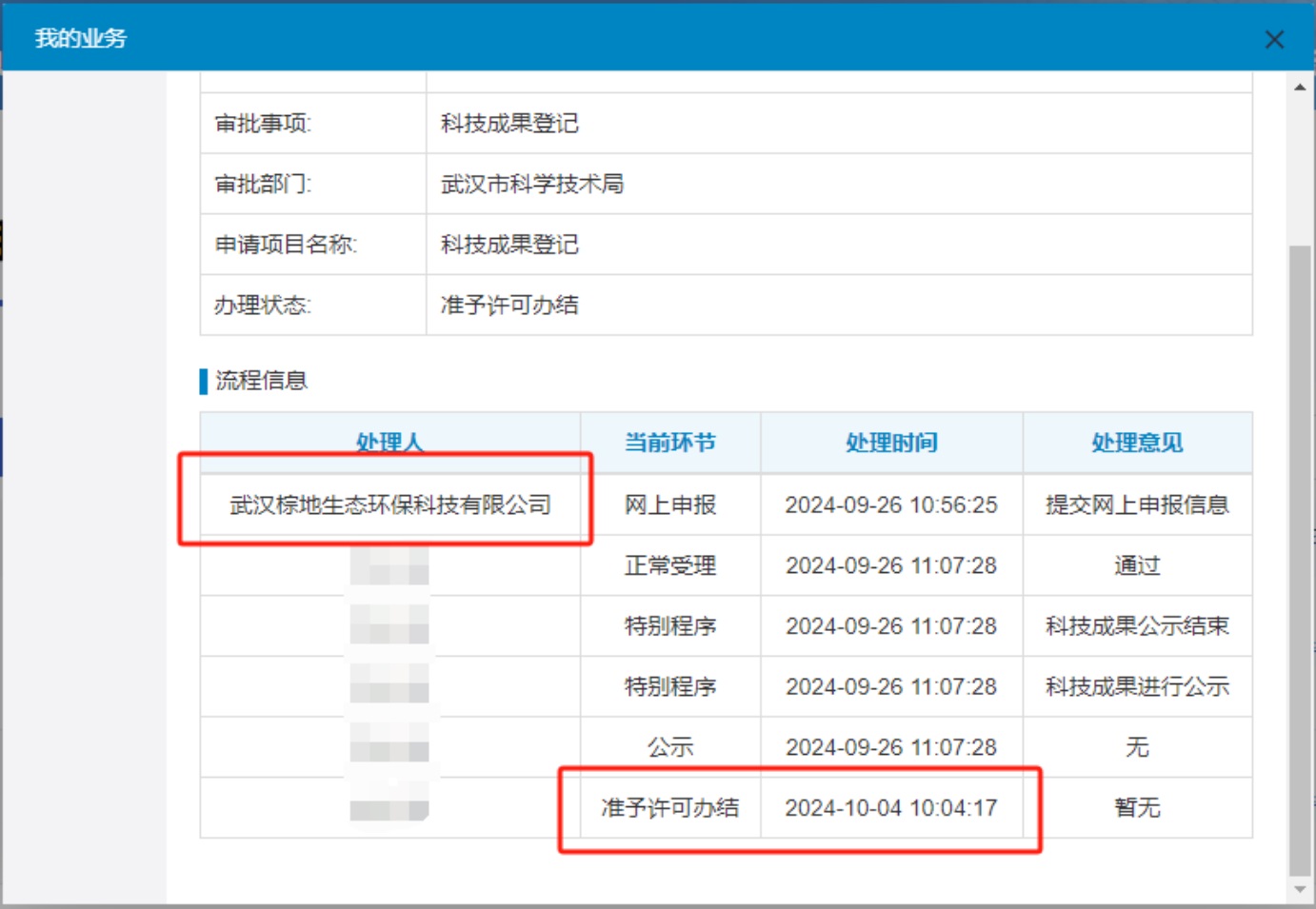The image size is (1316, 909).
Task: Select the 处理意见 column header
Action: point(1137,443)
